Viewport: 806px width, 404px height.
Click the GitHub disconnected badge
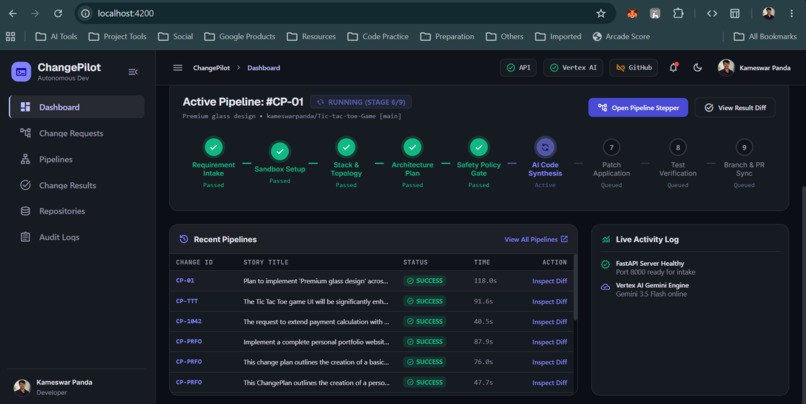click(x=634, y=68)
